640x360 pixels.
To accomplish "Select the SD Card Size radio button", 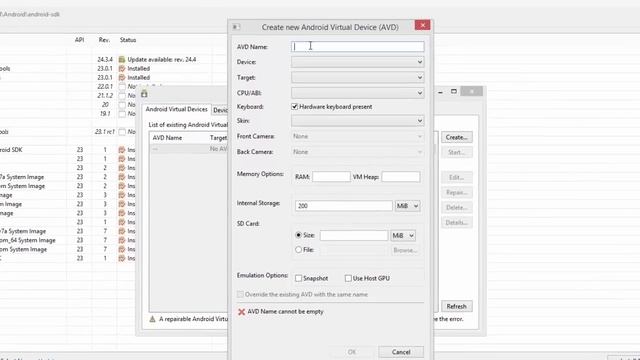I will click(x=298, y=235).
